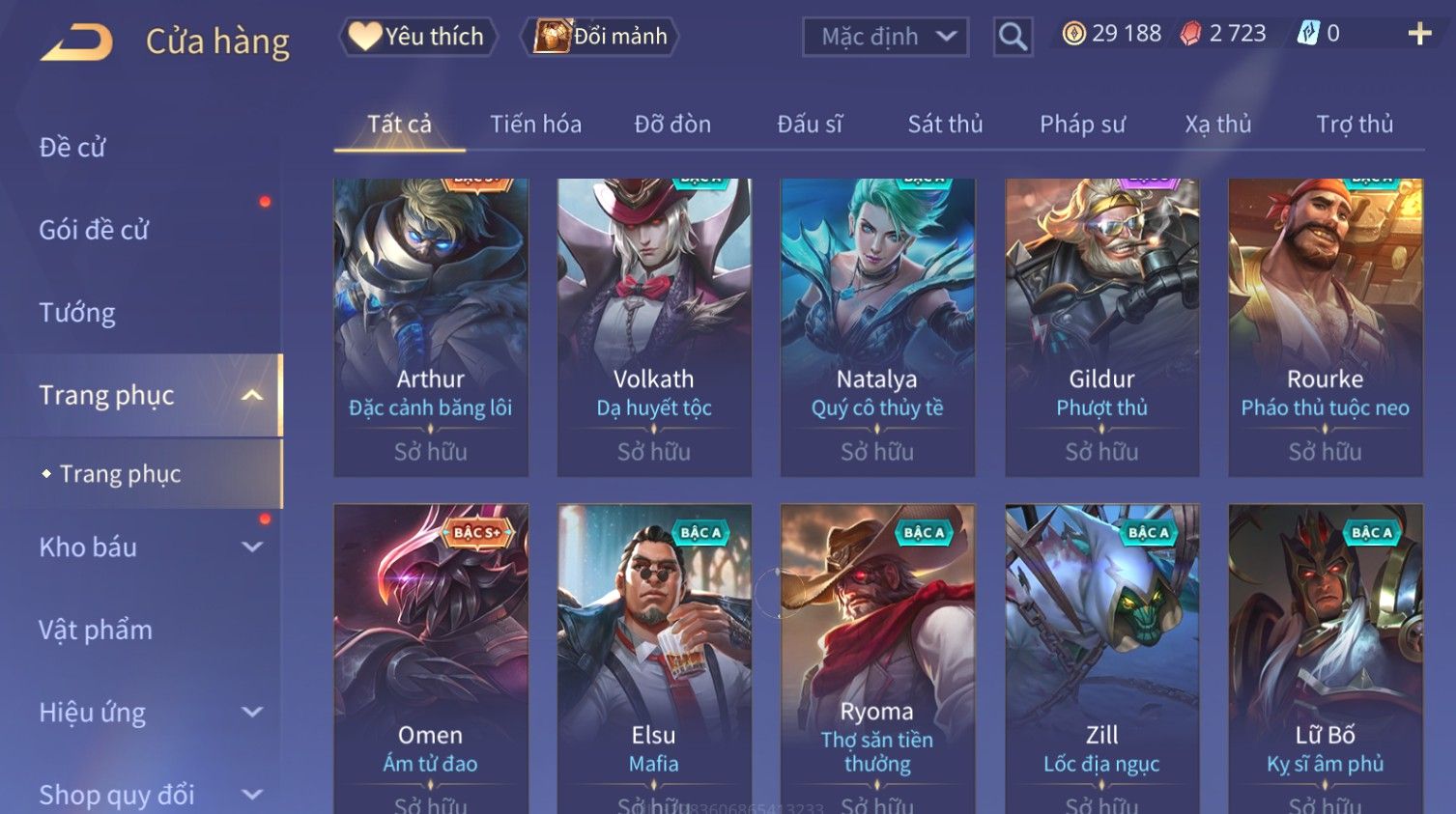The image size is (1456, 814).
Task: Collapse the Trang phục sidebar section
Action: click(x=252, y=395)
